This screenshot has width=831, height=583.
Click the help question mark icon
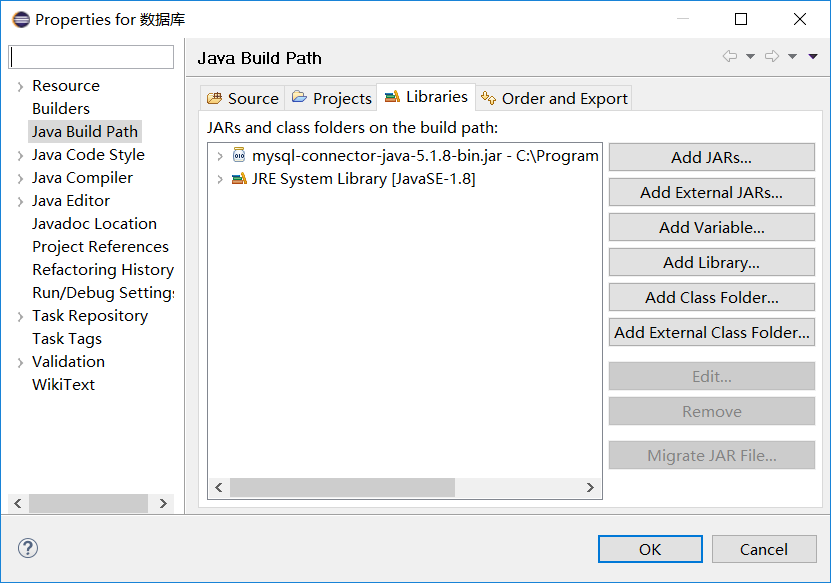click(x=28, y=548)
